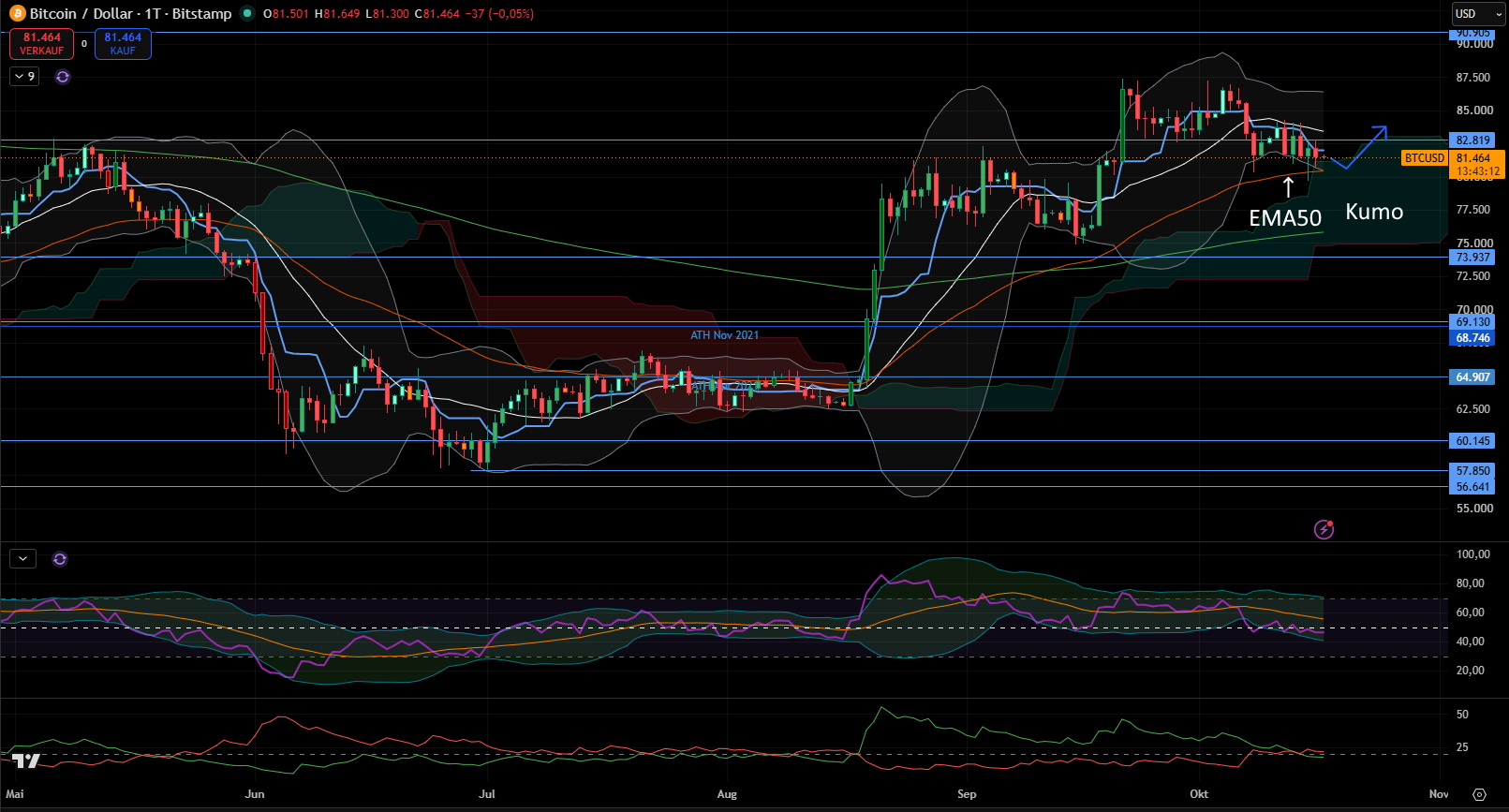Image resolution: width=1509 pixels, height=812 pixels.
Task: Click the ATH Nov 2021 label
Action: pos(725,335)
